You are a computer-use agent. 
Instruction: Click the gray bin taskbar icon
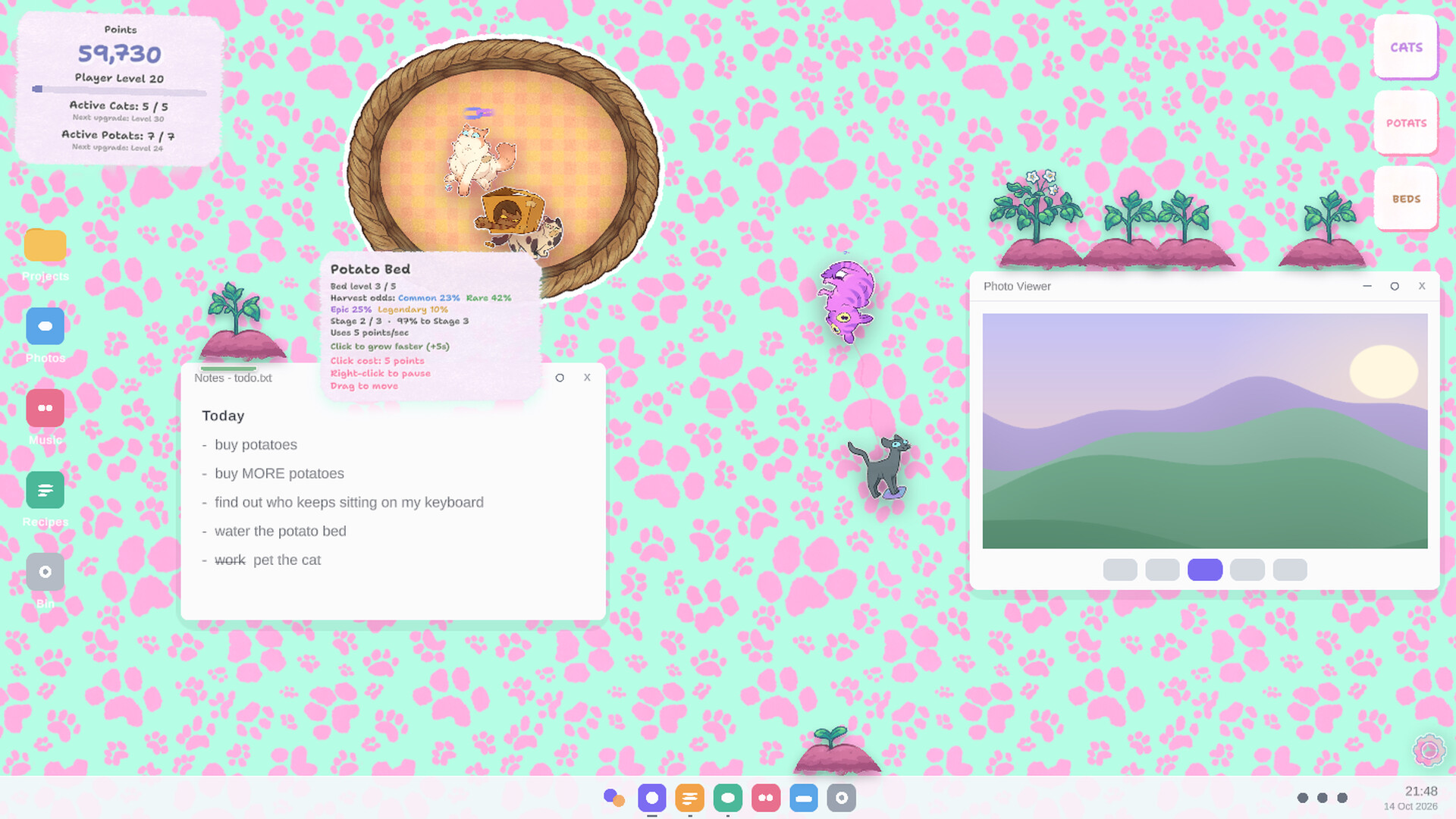842,798
